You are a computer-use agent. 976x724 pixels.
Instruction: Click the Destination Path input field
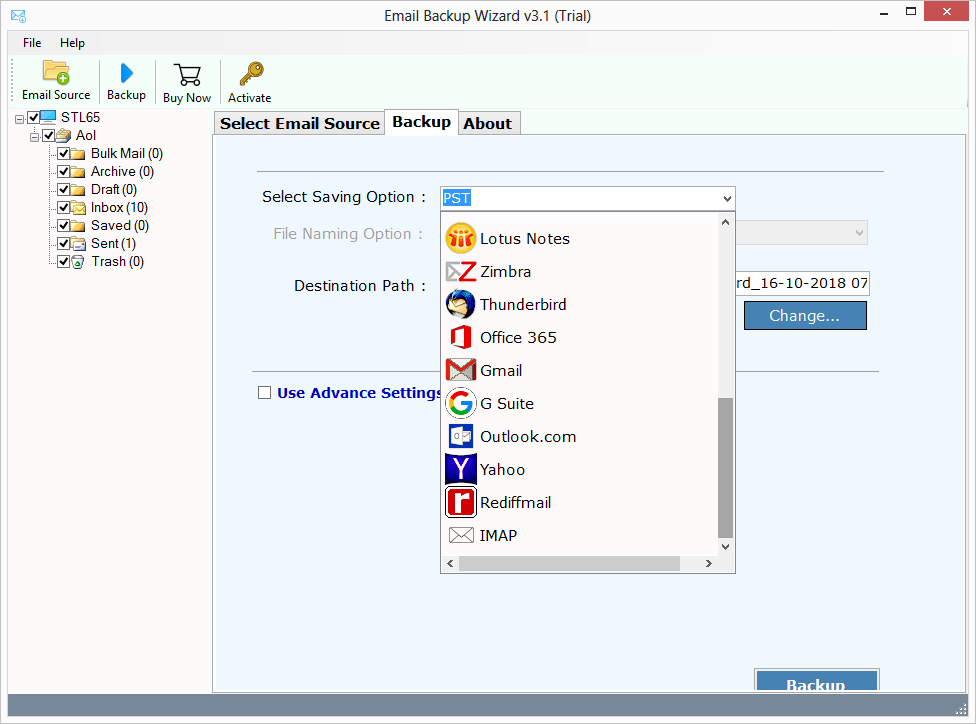pyautogui.click(x=802, y=283)
